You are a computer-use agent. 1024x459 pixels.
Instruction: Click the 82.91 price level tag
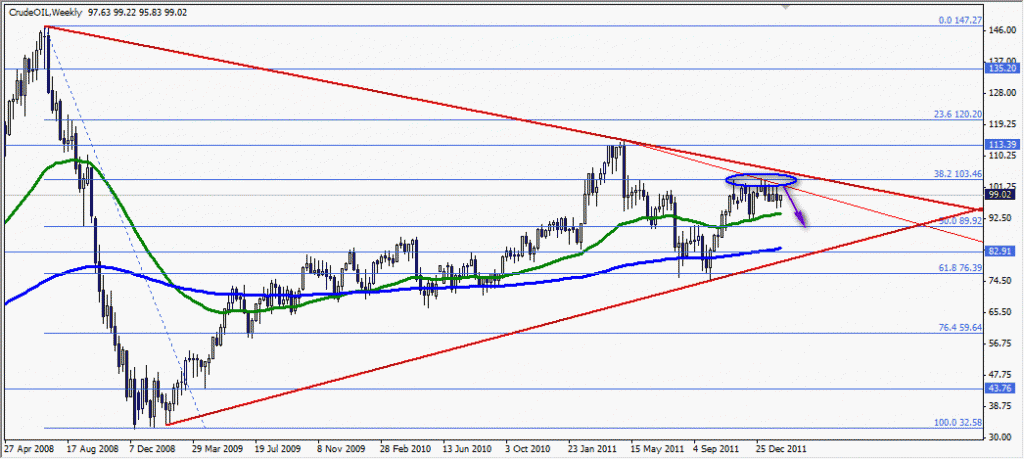1005,251
